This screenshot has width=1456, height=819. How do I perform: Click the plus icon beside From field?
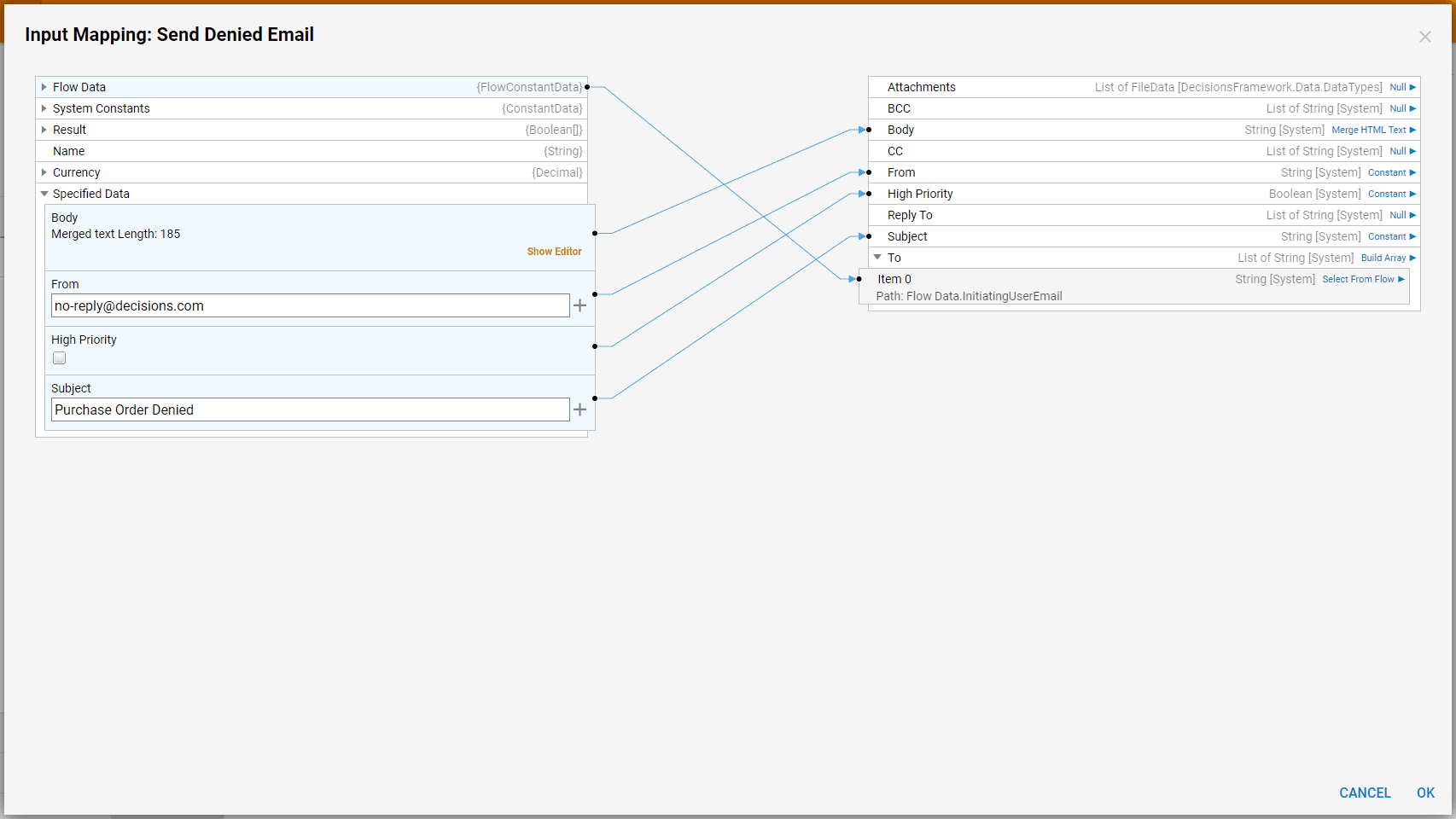tap(579, 305)
